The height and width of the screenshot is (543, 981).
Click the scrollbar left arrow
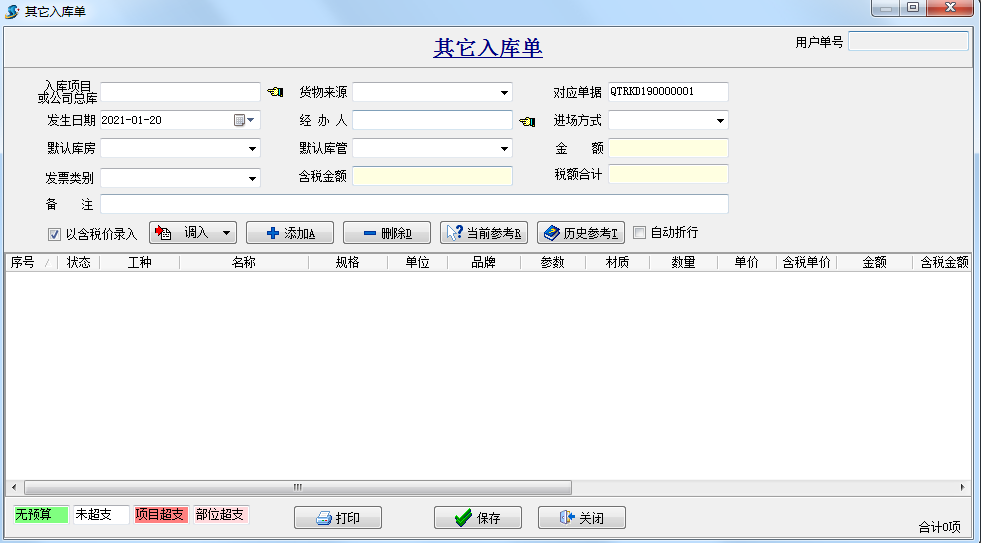coord(14,487)
